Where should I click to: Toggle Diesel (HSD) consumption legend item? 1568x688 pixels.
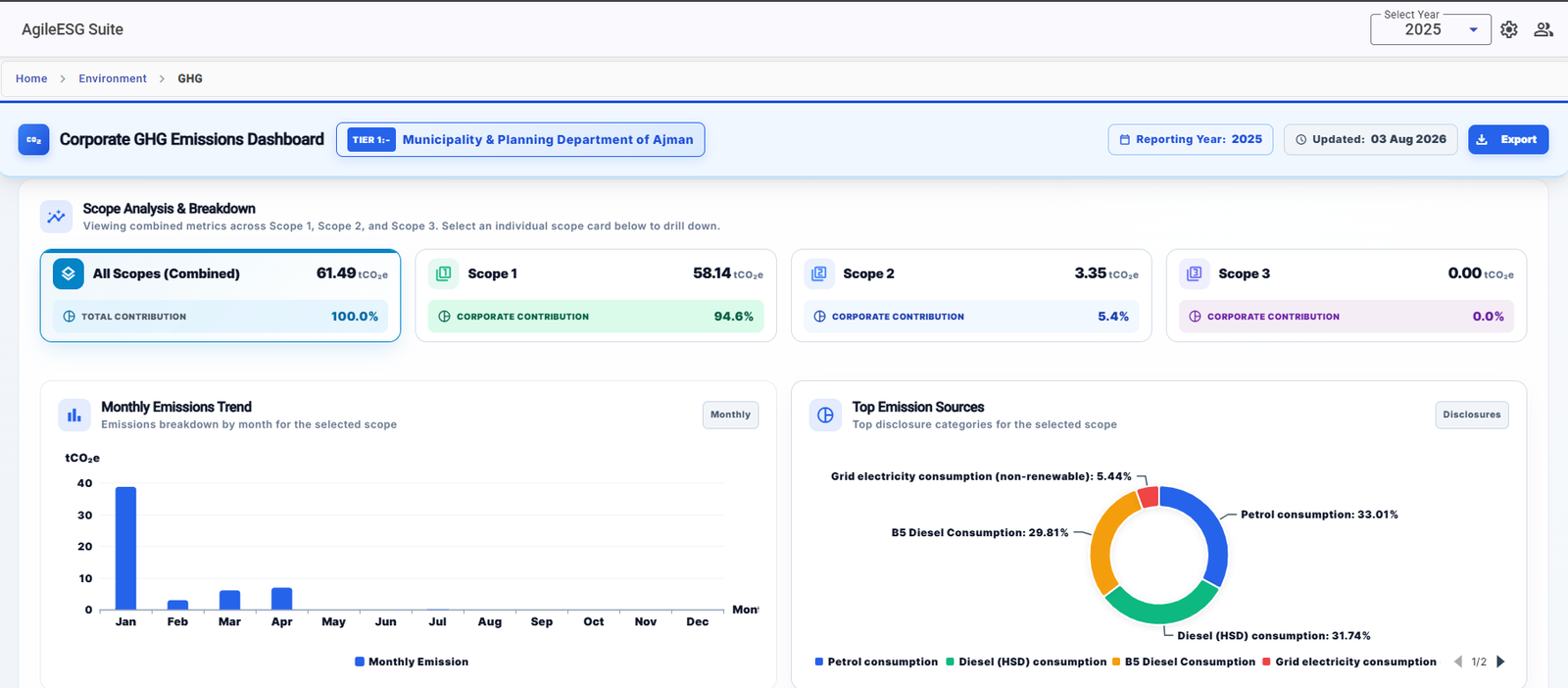click(x=1026, y=662)
